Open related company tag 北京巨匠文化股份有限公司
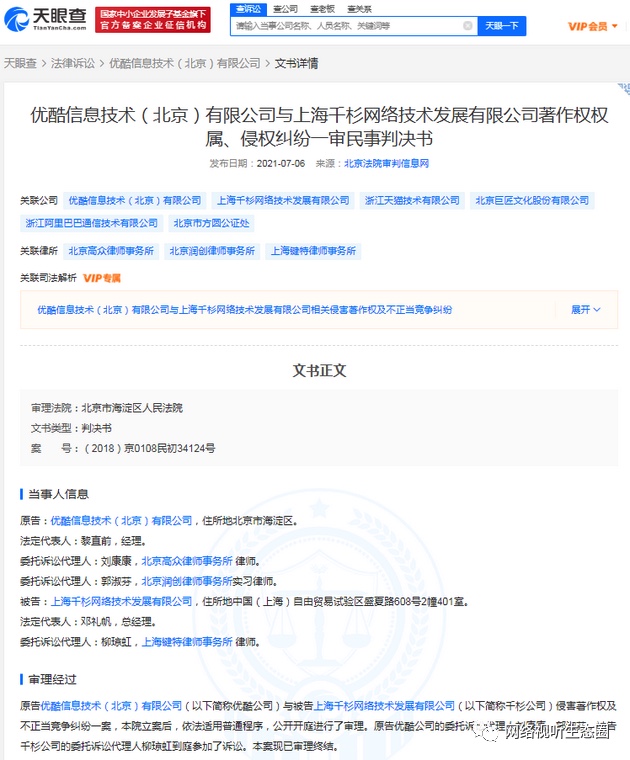Screen dimensions: 630x760 (x=532, y=201)
